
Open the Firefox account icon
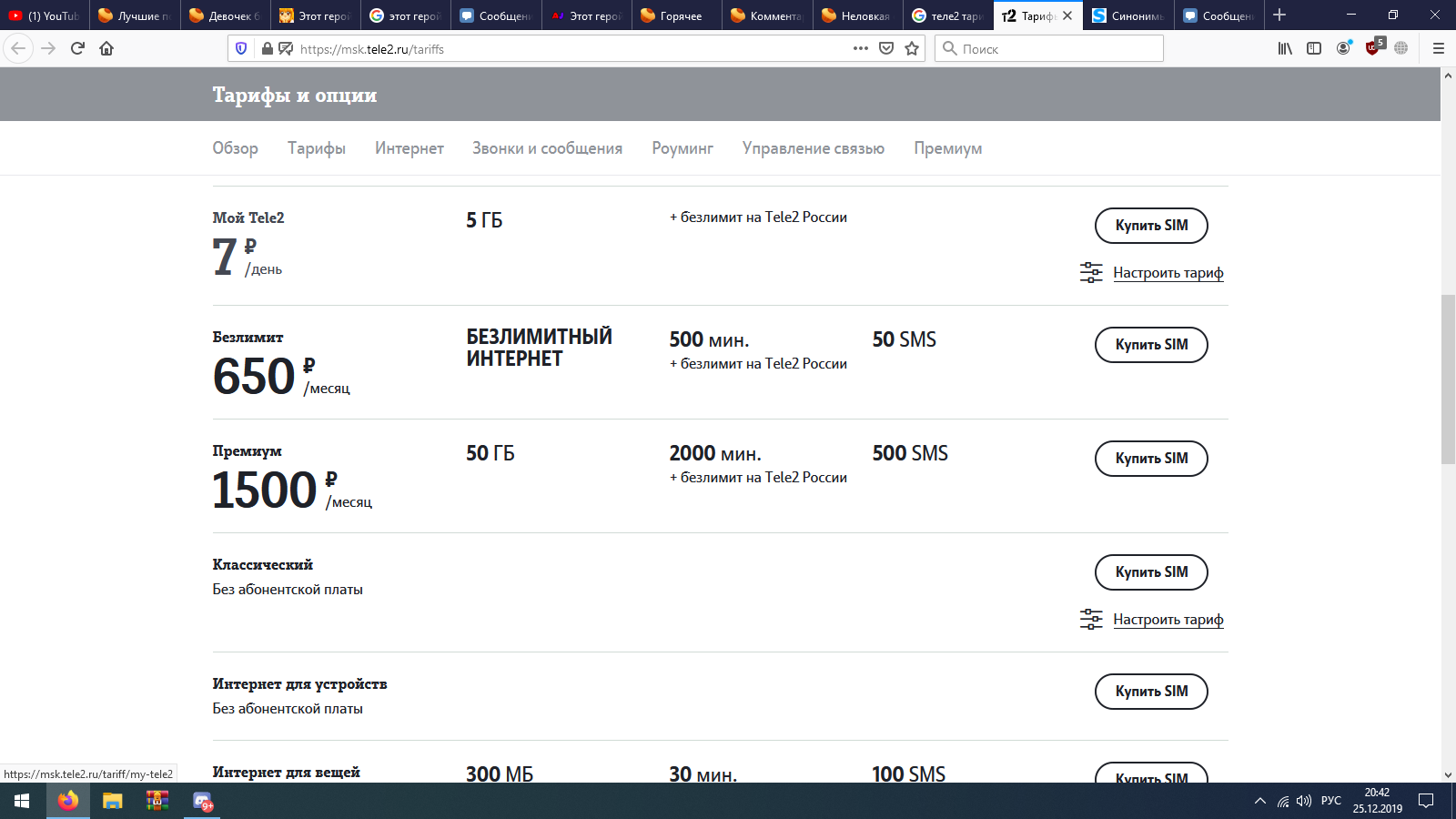pos(1343,48)
